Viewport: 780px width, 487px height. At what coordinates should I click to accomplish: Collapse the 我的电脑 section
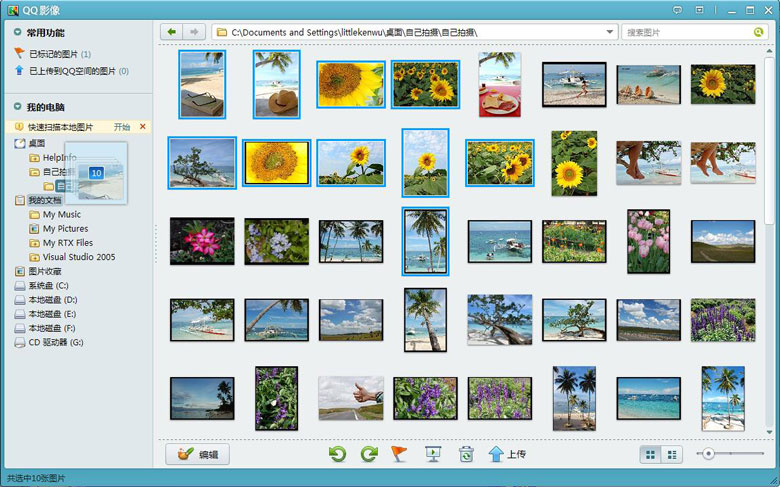point(18,107)
